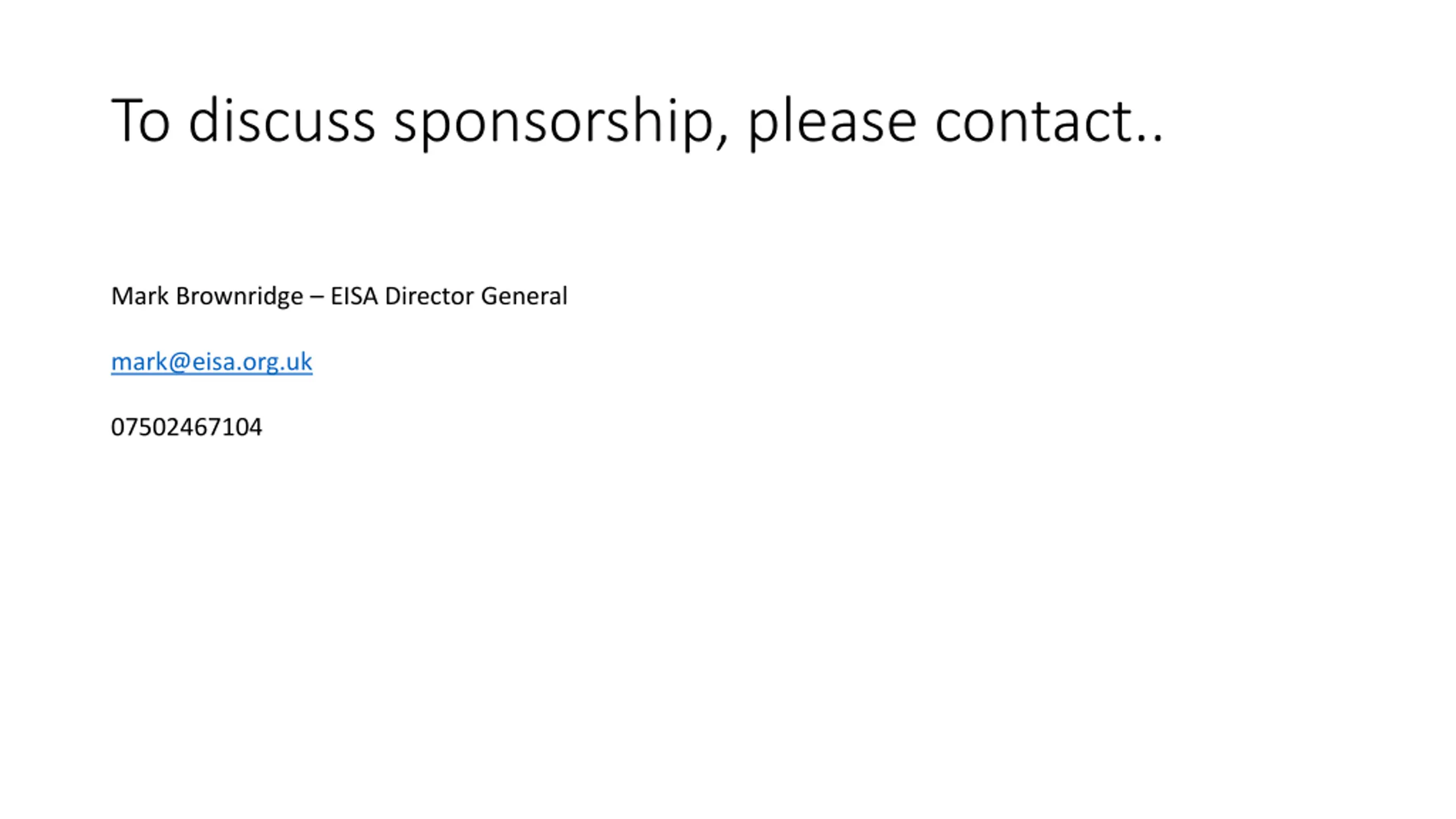Click the empty slide area below the phone number
This screenshot has height=819, width=1456.
point(728,626)
